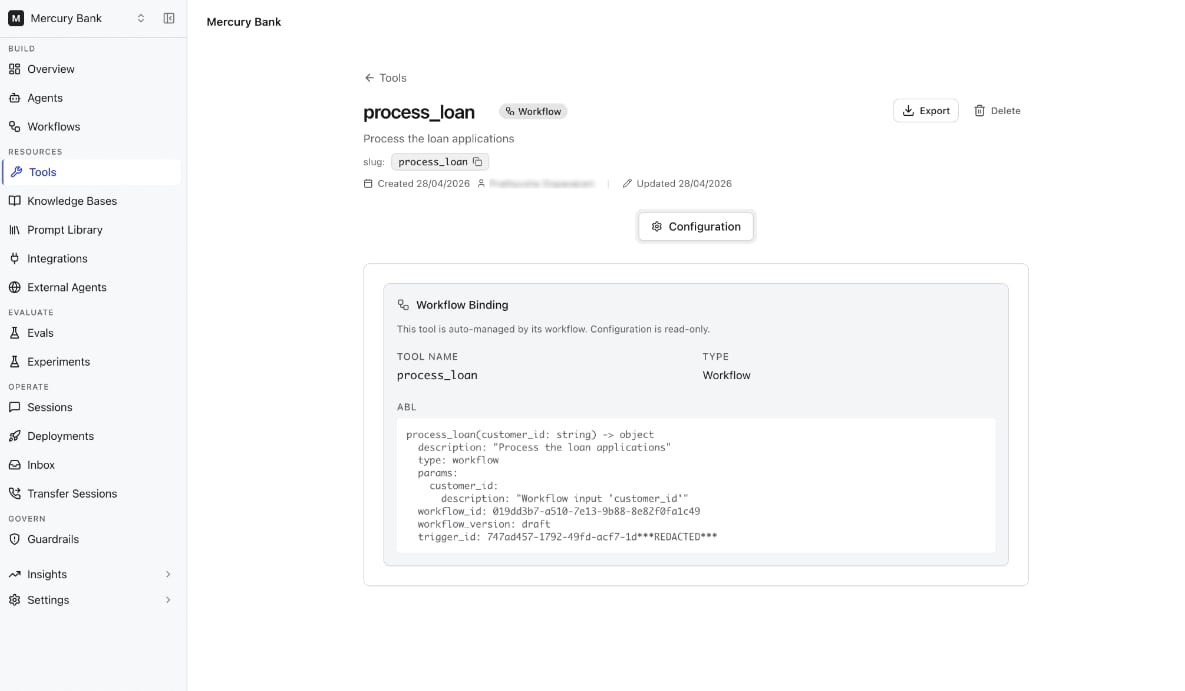The width and height of the screenshot is (1185, 691).
Task: Click 'workflow_version: draft' text
Action: pyautogui.click(x=484, y=524)
